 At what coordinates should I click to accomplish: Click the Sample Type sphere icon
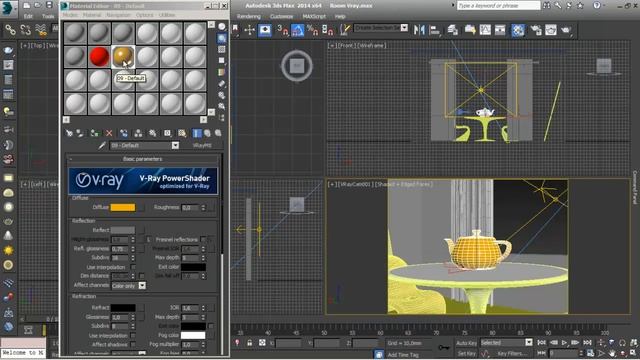click(x=222, y=27)
